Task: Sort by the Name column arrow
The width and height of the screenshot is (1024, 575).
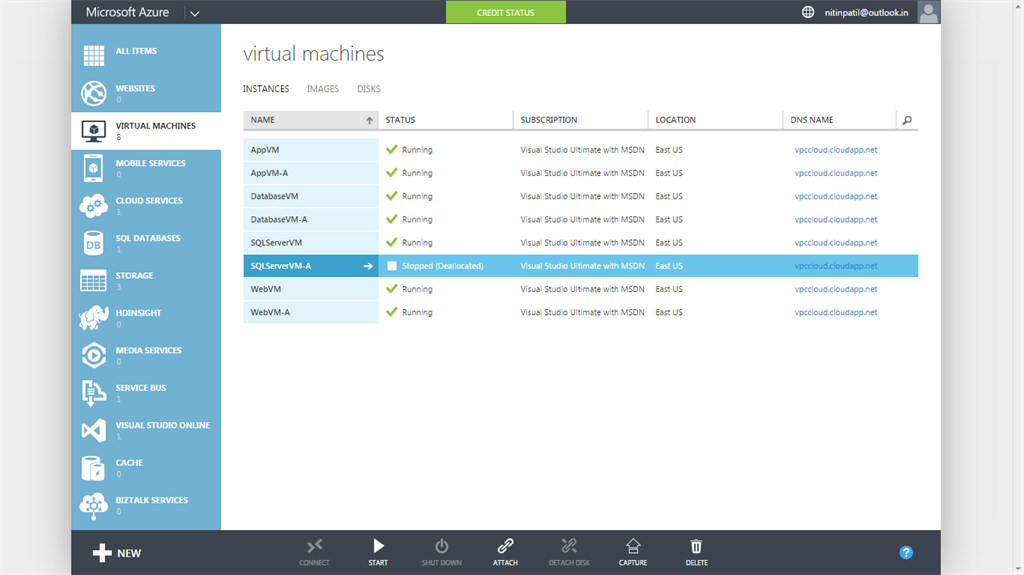Action: point(369,120)
